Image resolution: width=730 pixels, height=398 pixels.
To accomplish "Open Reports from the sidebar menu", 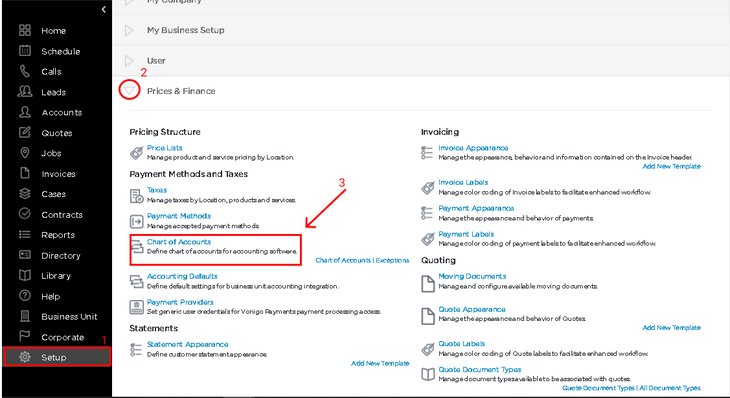I will pyautogui.click(x=58, y=235).
